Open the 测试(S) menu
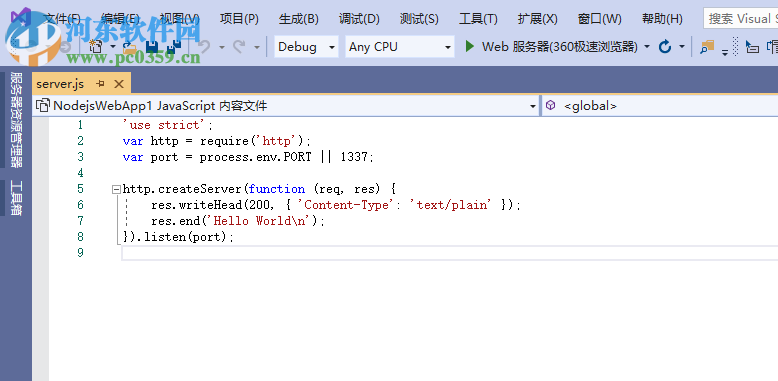 coord(419,19)
